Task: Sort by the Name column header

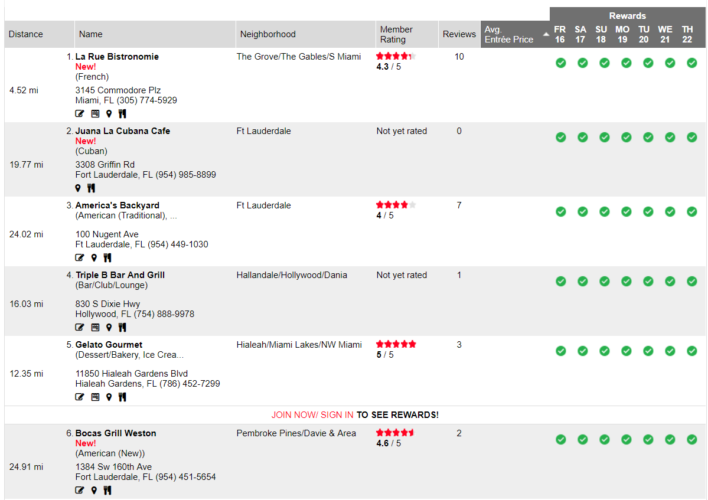Action: click(x=90, y=34)
